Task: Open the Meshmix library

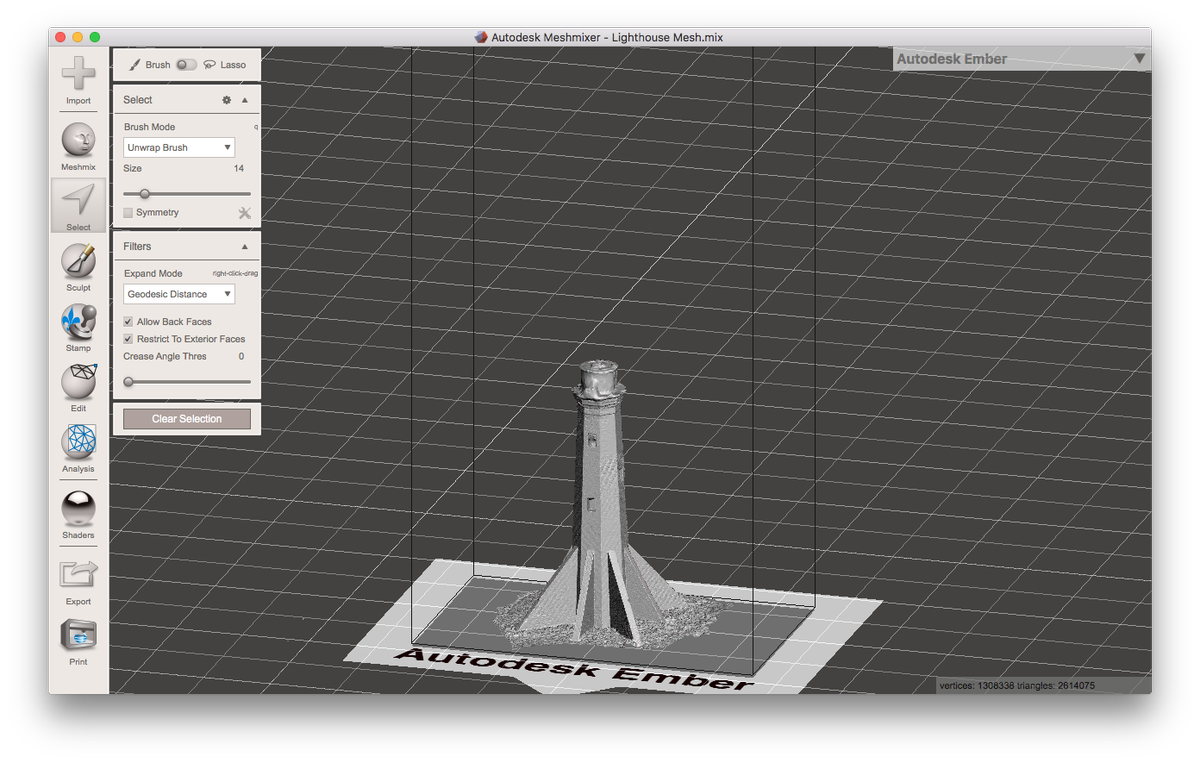Action: (x=78, y=147)
